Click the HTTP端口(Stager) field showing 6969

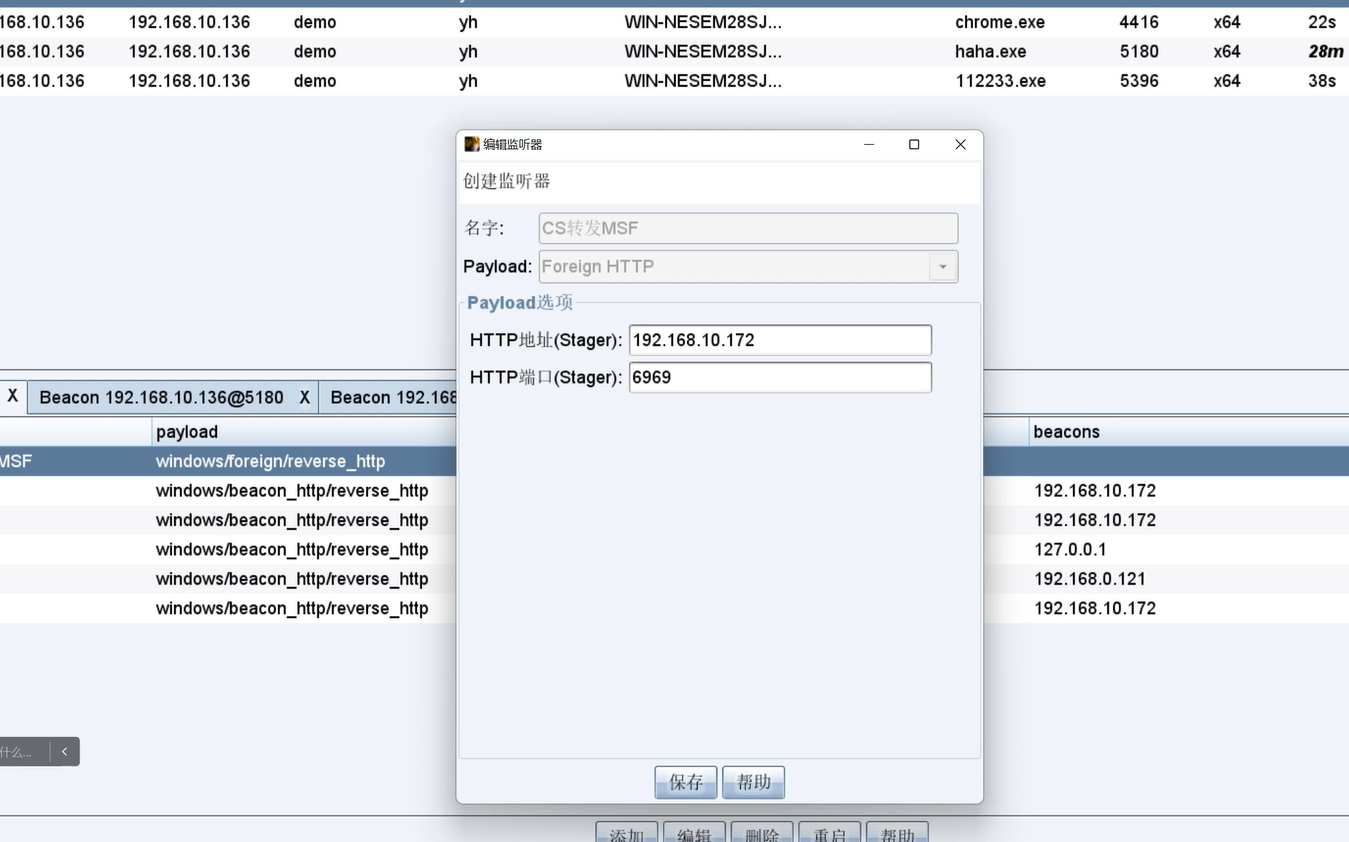tap(780, 377)
